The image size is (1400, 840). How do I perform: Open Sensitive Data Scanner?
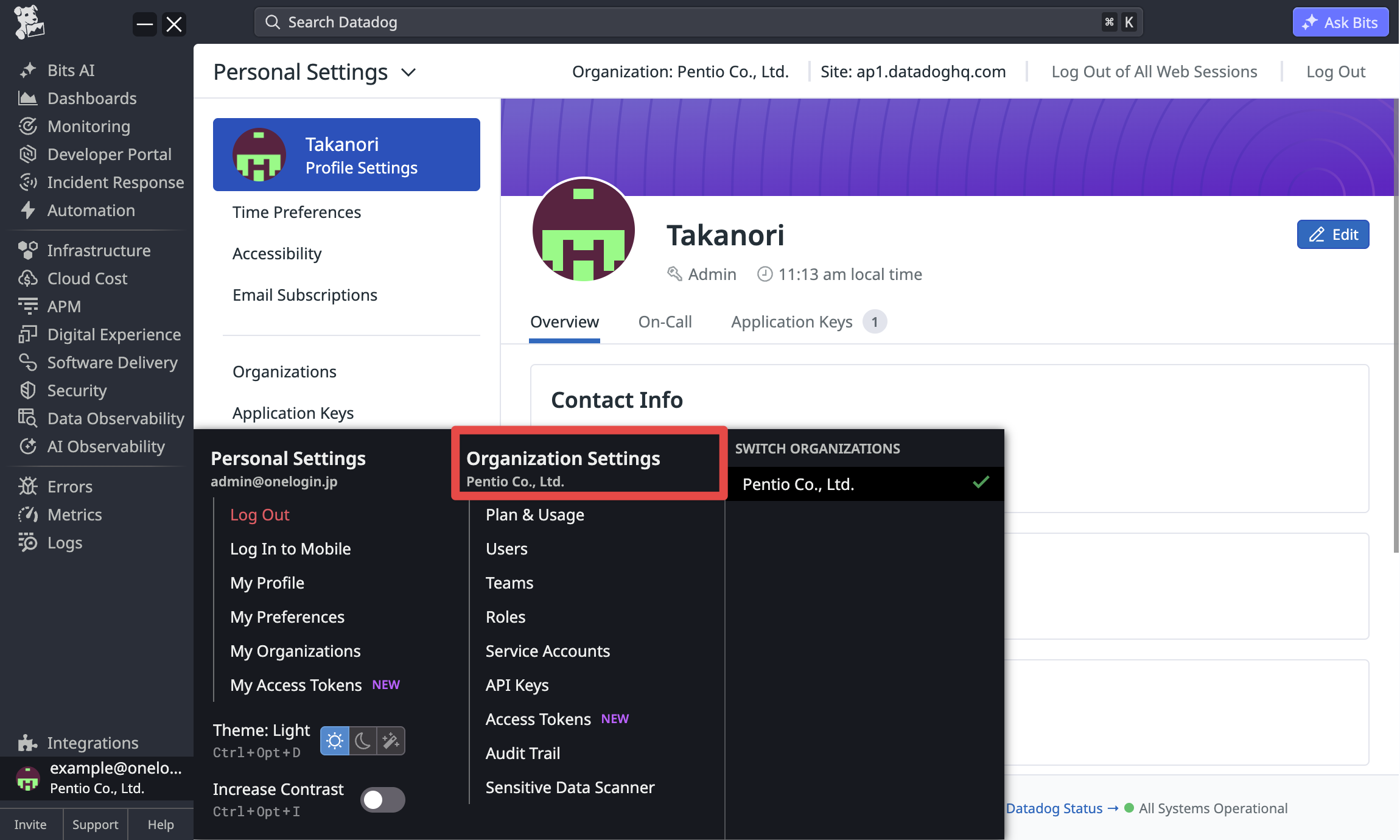tap(570, 787)
